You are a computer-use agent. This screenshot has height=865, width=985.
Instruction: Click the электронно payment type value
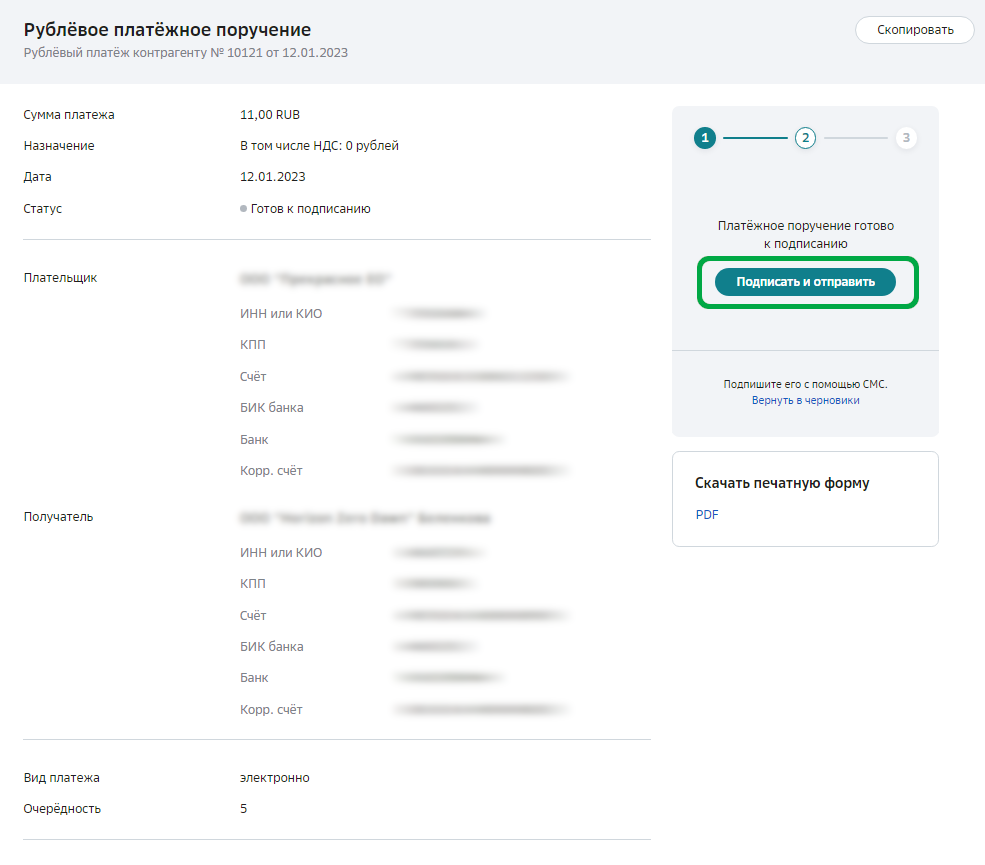(274, 778)
